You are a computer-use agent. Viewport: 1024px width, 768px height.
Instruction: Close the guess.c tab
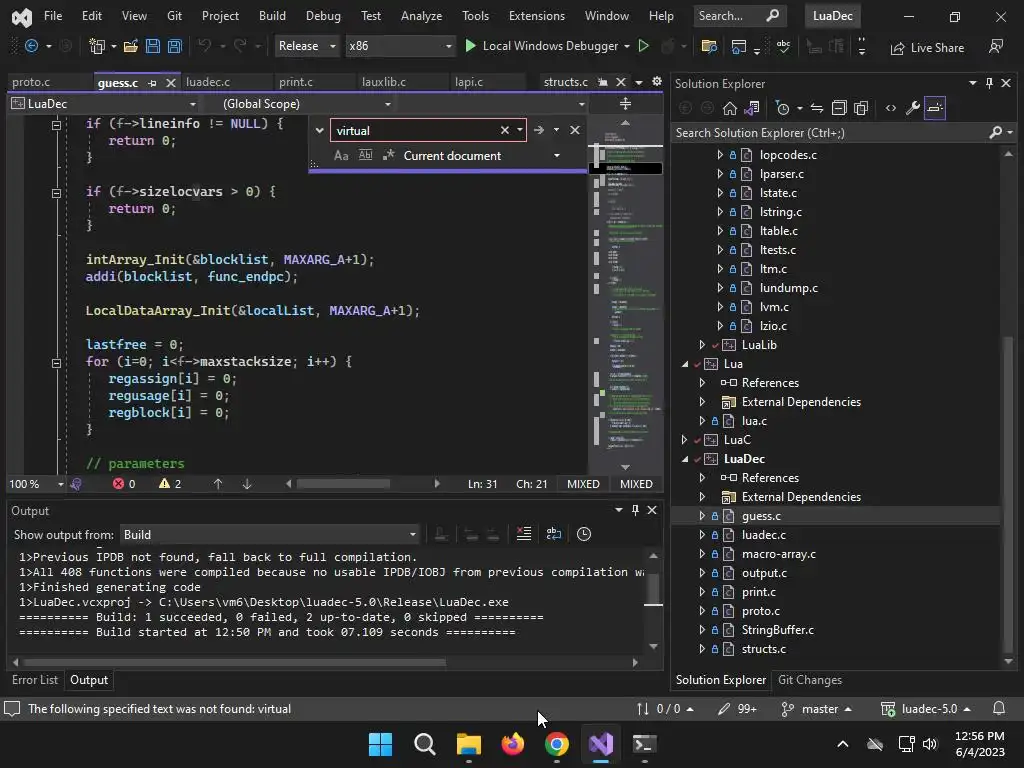170,83
